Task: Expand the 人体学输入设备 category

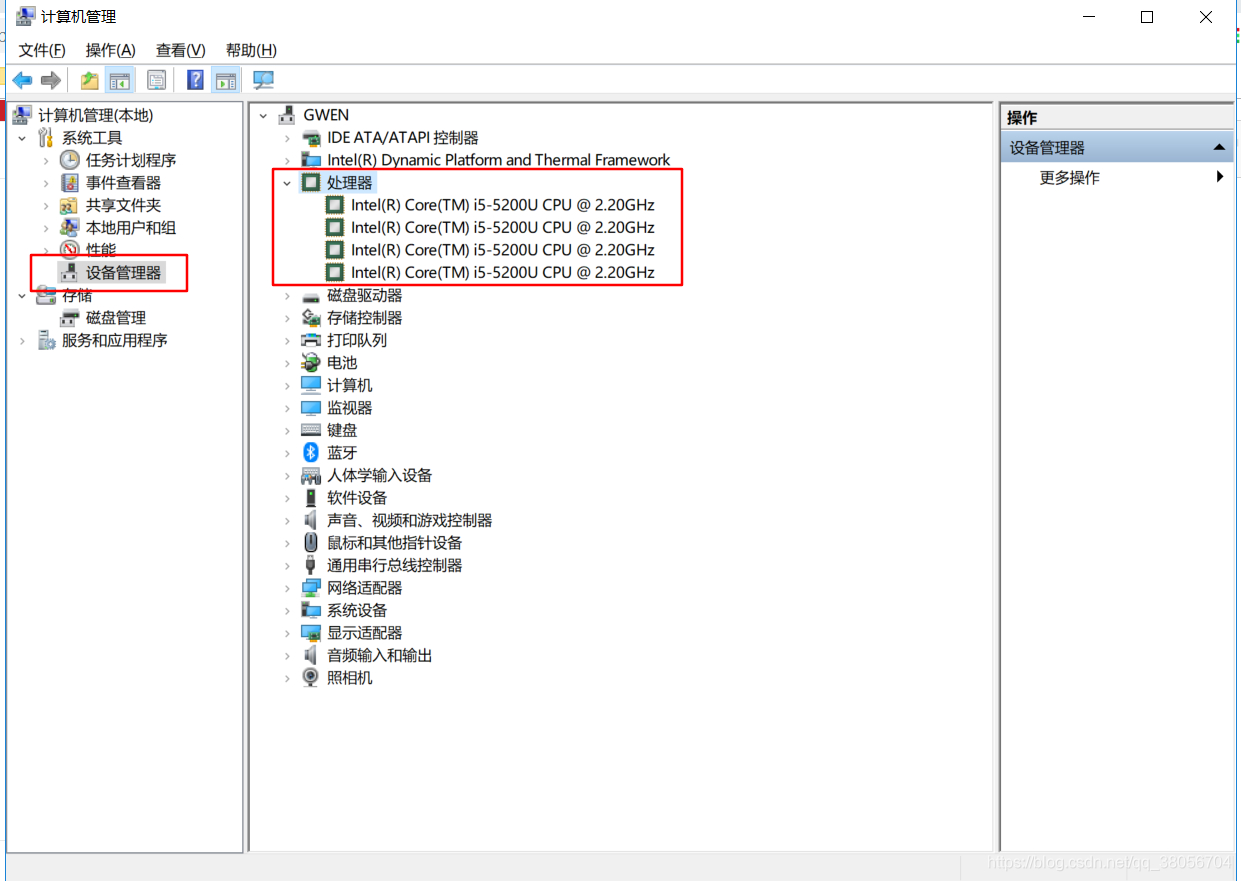Action: click(x=287, y=476)
